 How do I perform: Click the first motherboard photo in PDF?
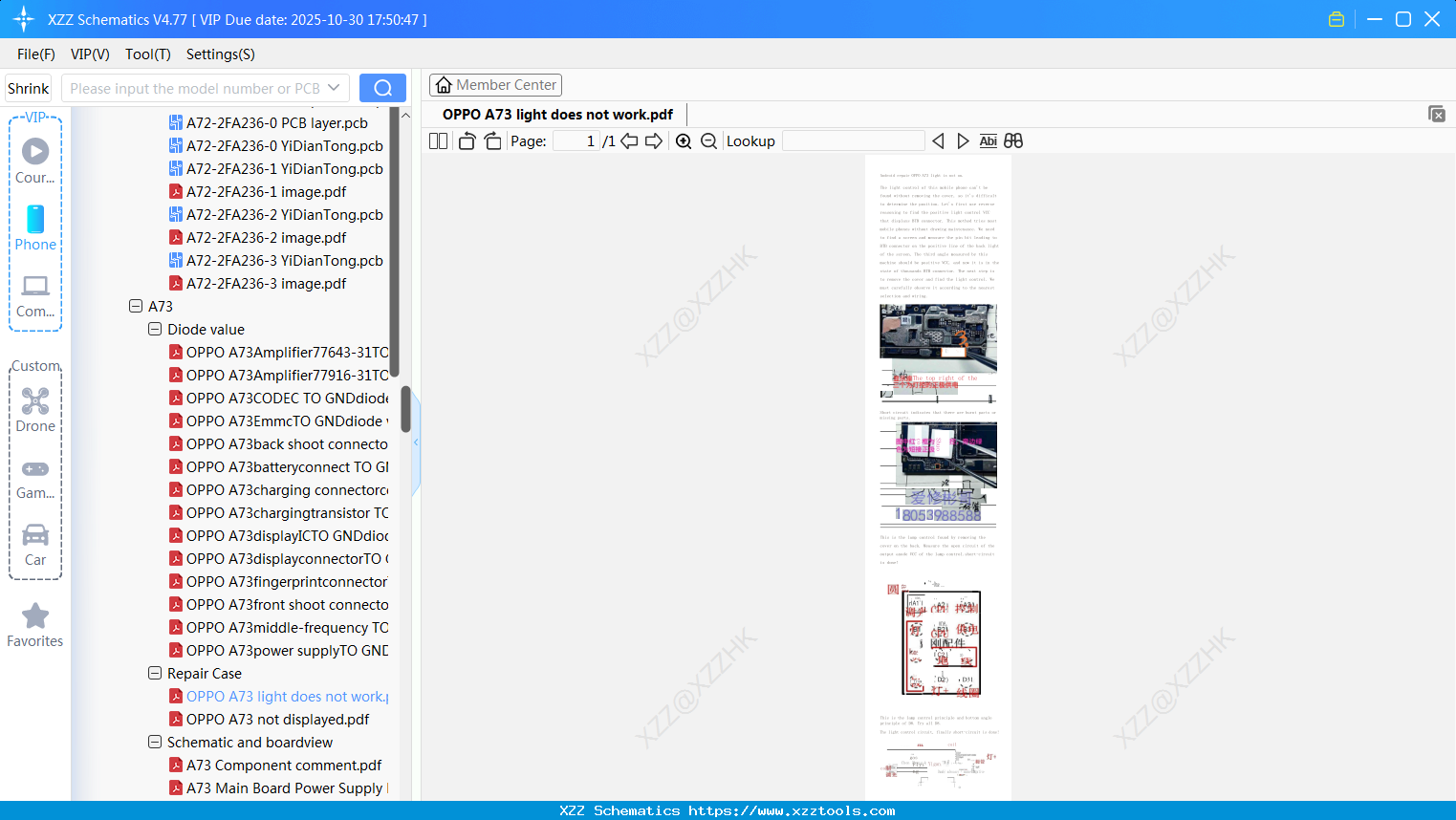pyautogui.click(x=938, y=338)
